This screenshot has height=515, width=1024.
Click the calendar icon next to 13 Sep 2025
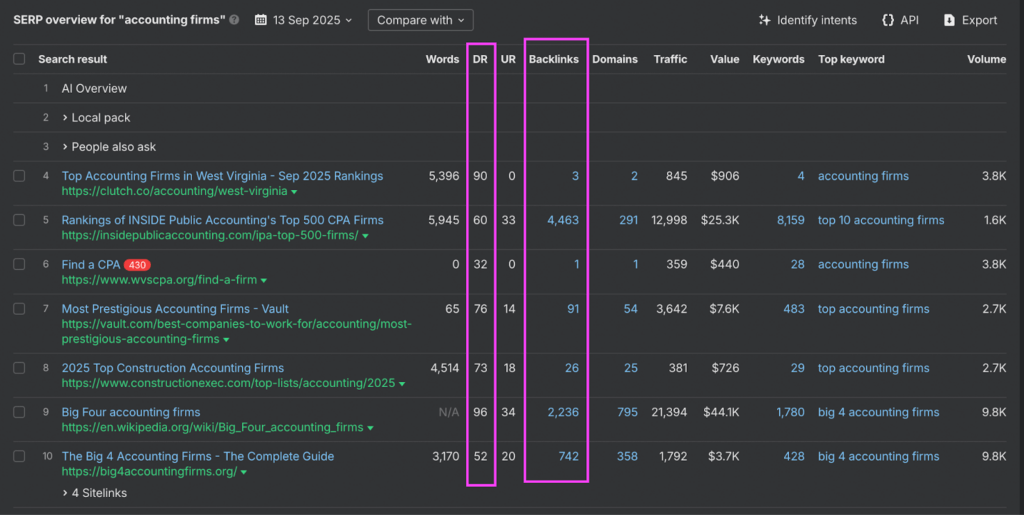[x=261, y=20]
